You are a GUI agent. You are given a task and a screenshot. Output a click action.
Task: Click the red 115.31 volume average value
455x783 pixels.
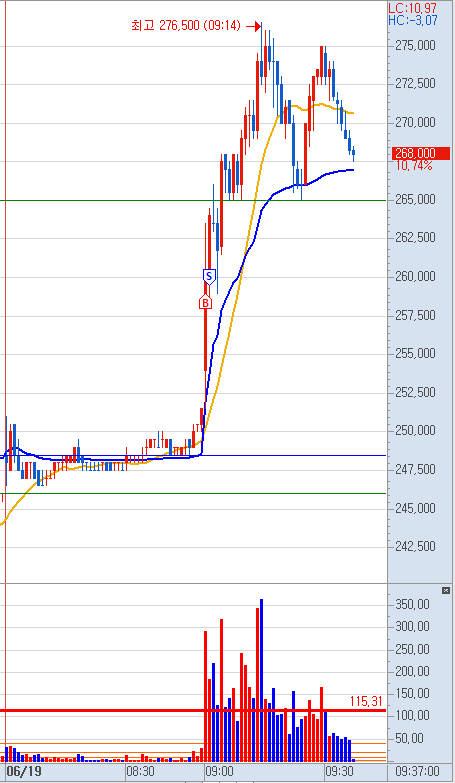366,701
